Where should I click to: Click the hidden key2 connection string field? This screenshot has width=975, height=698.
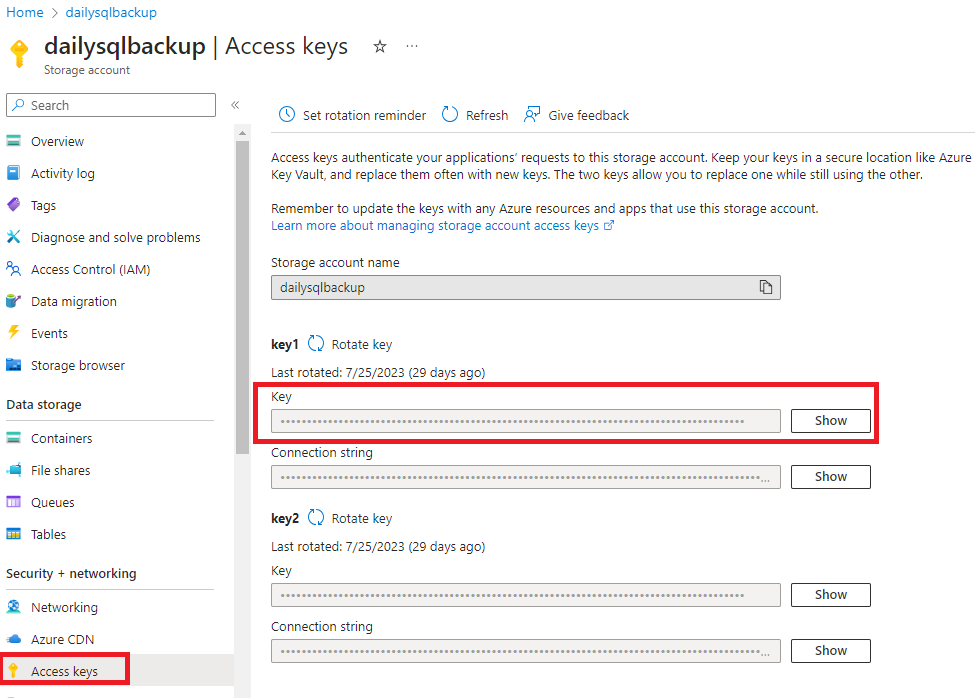coord(525,651)
